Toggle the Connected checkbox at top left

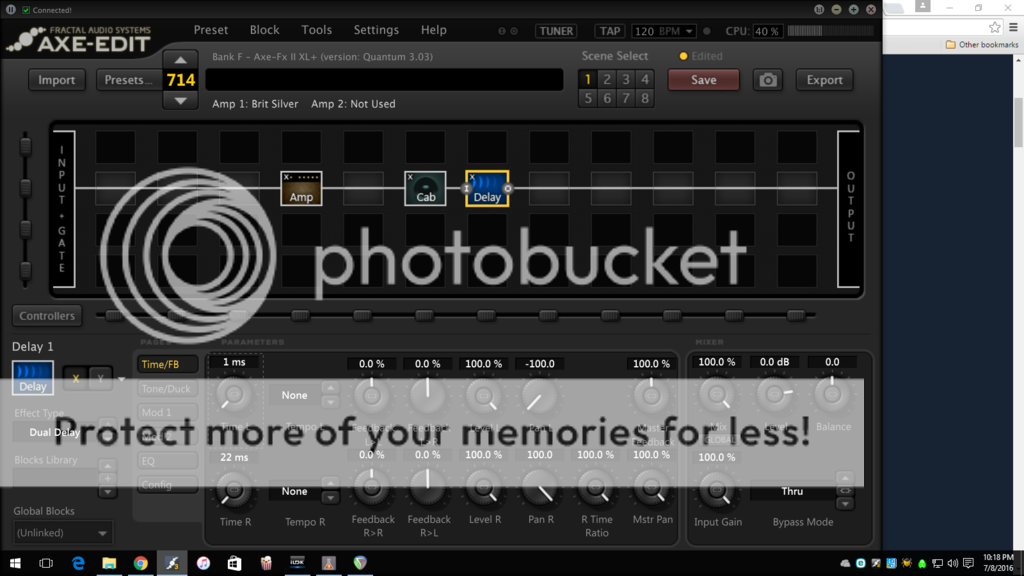click(26, 8)
